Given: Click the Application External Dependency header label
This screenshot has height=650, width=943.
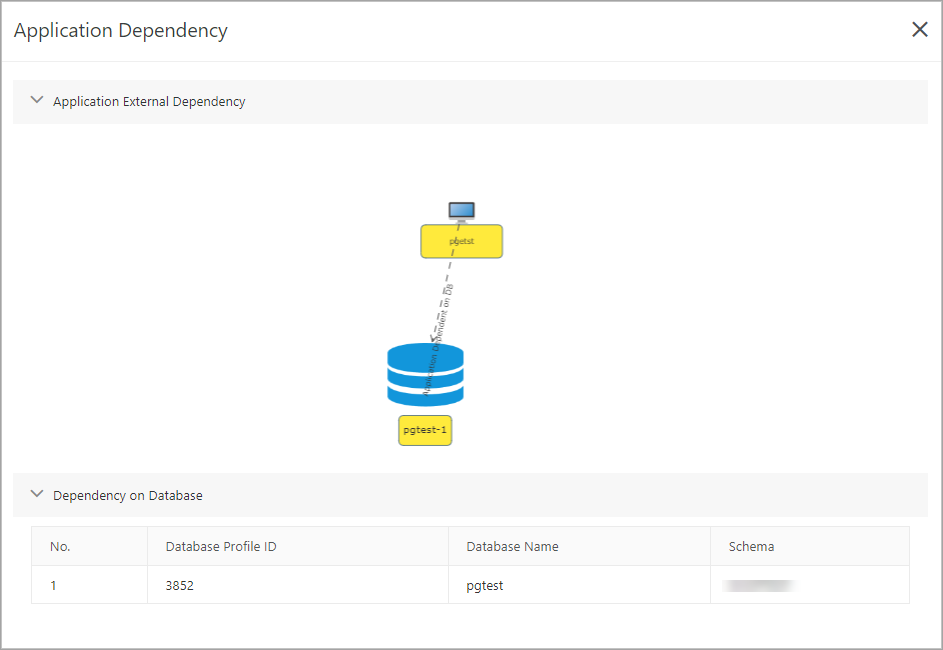Looking at the screenshot, I should pyautogui.click(x=149, y=101).
